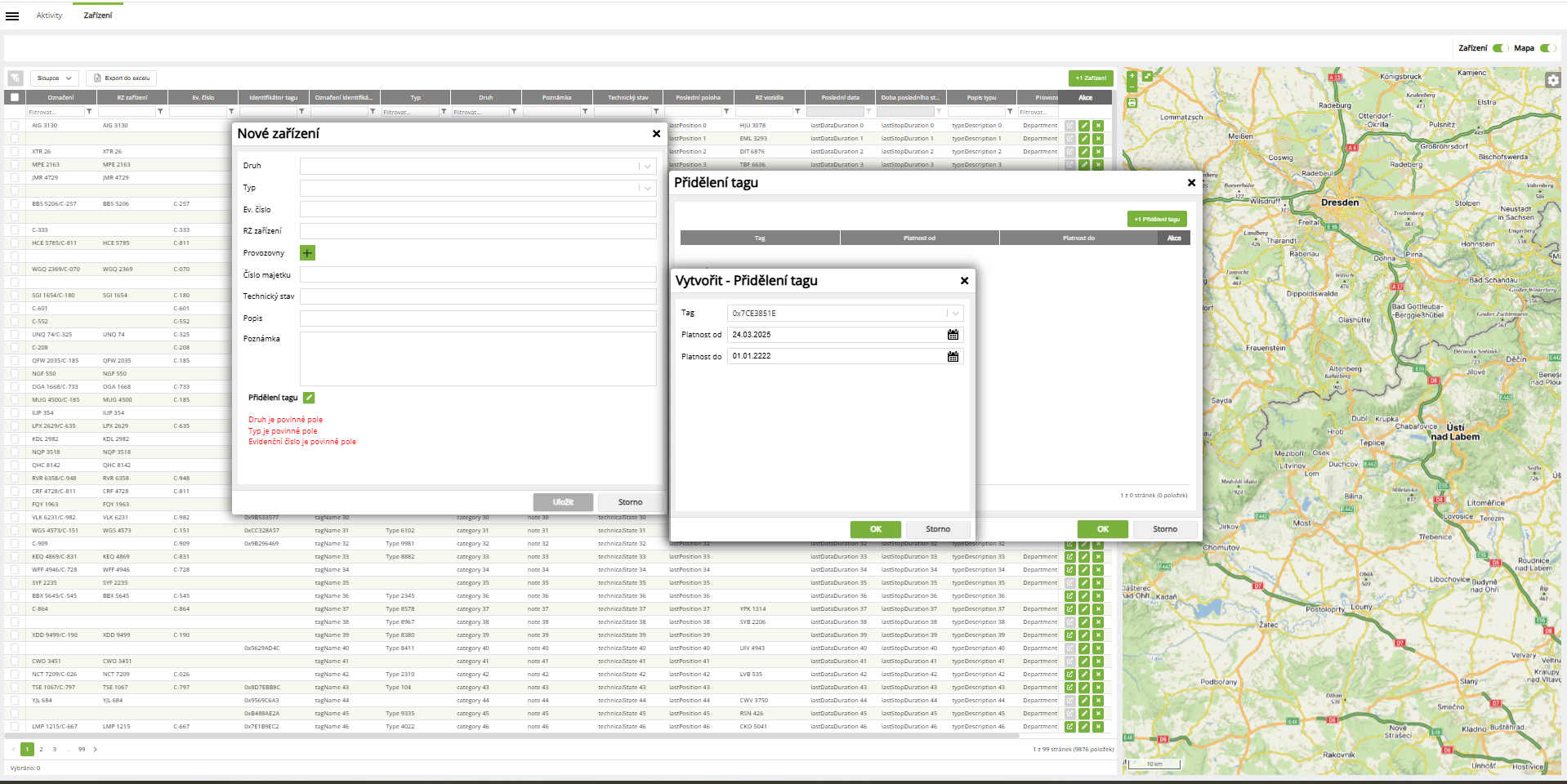Select the WGS 4573/C-151 row checkbox
This screenshot has height=784, width=1567.
click(15, 531)
